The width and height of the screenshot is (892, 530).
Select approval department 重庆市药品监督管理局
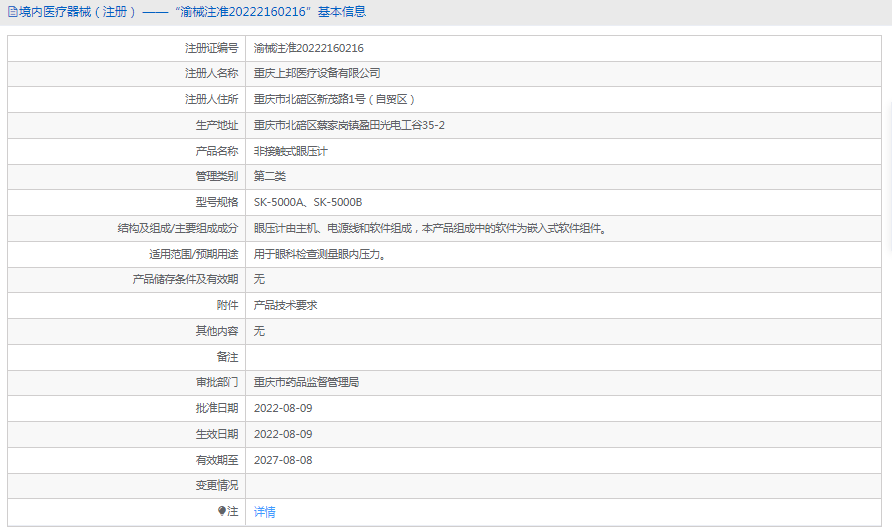(307, 382)
